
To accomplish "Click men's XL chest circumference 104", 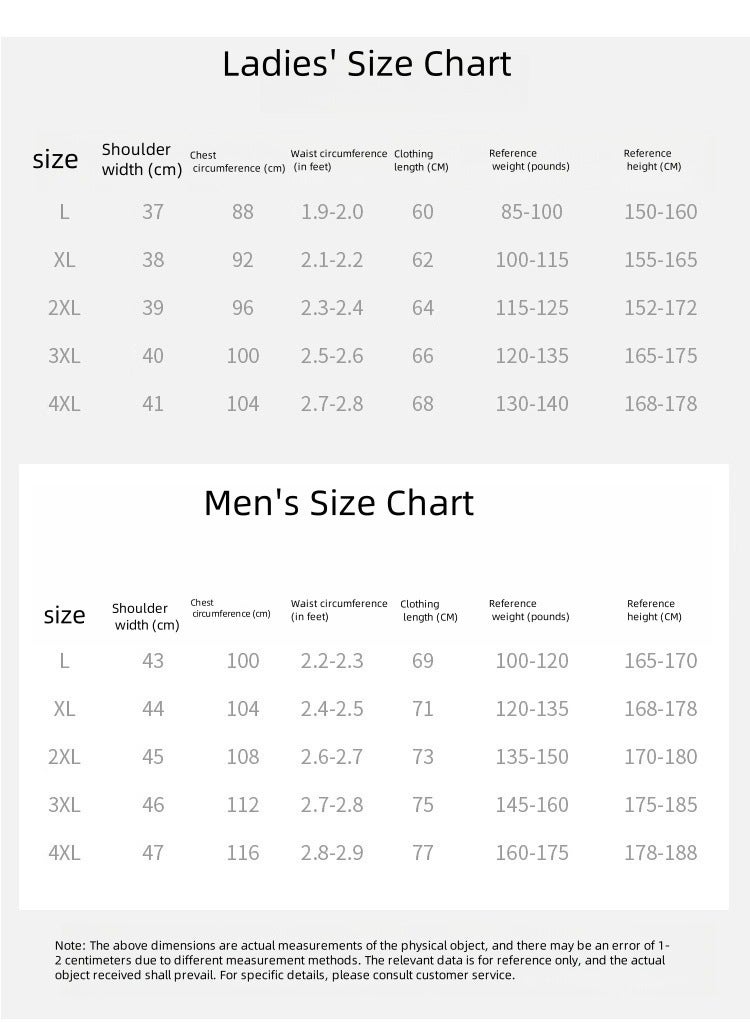I will (242, 709).
